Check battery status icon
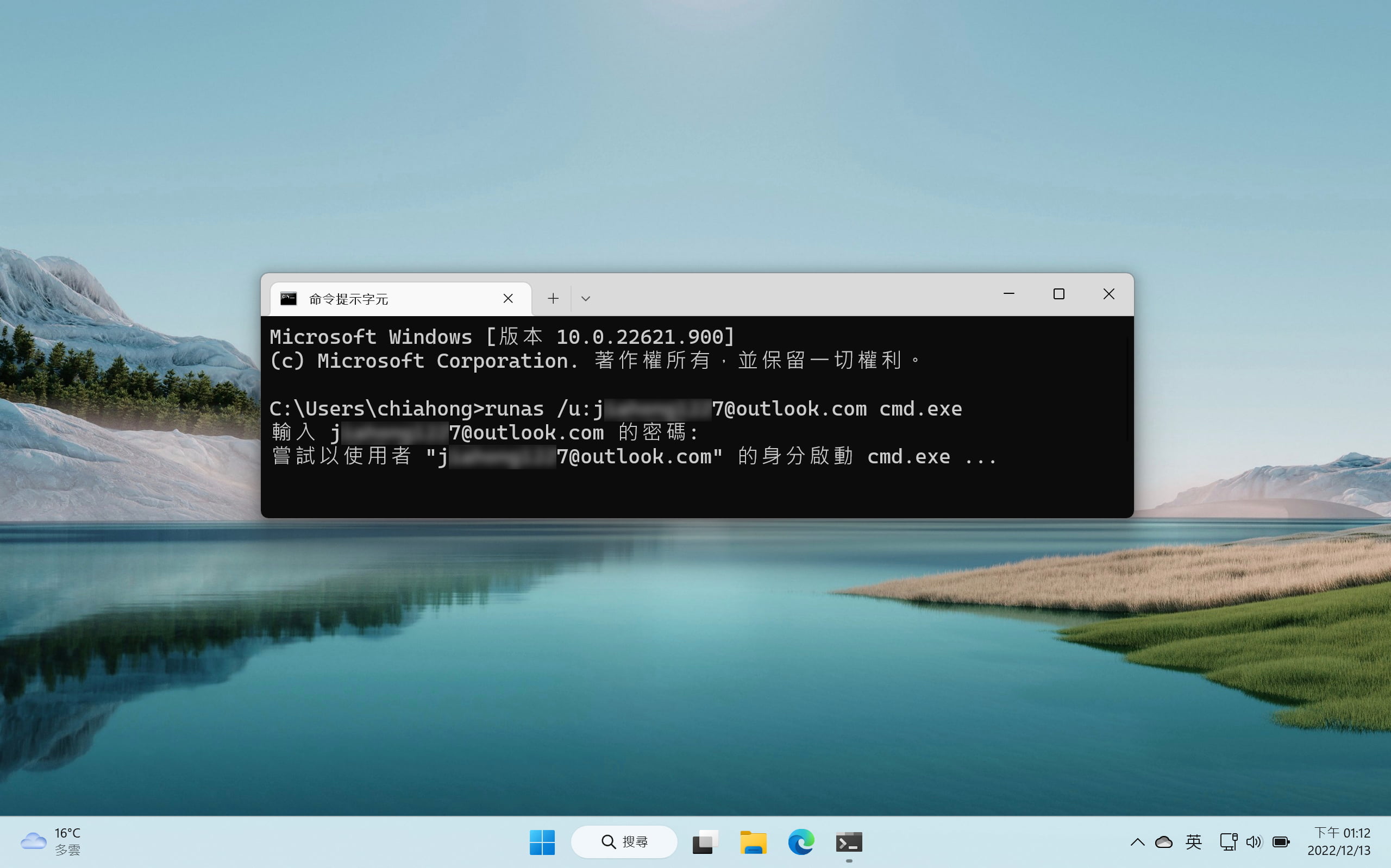This screenshot has width=1391, height=868. click(1281, 842)
